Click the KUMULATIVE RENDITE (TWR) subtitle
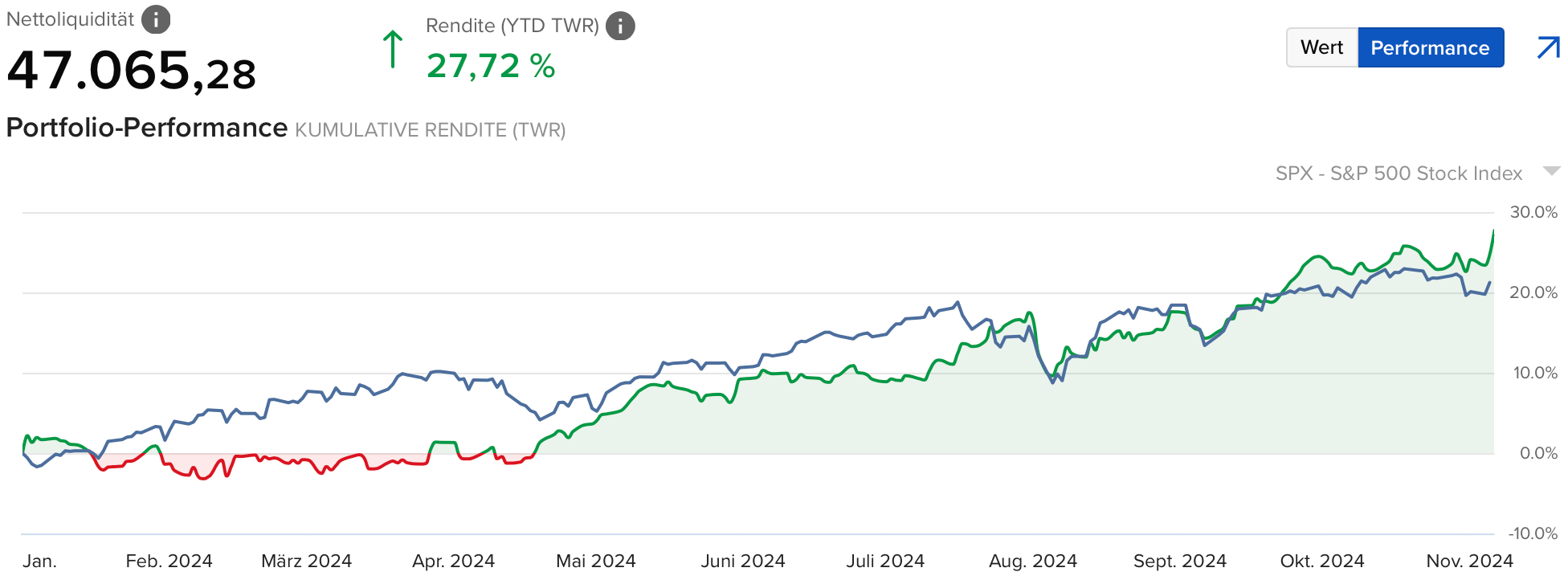The height and width of the screenshot is (580, 1568). 430,130
